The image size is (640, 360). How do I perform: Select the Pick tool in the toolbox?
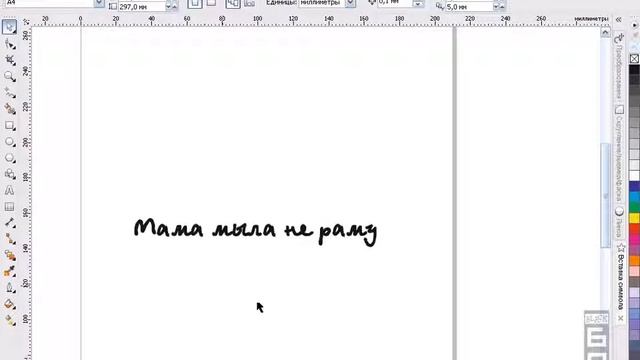coord(9,27)
